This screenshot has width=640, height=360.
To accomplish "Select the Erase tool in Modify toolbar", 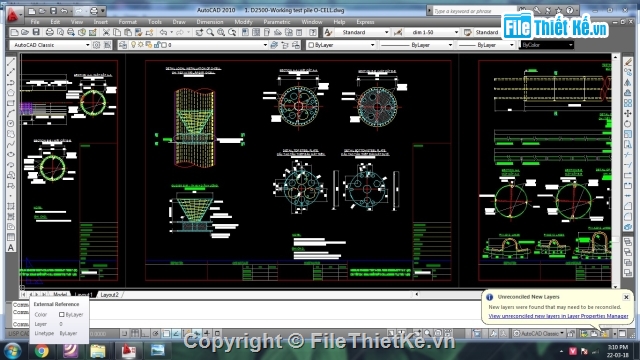I will click(628, 62).
